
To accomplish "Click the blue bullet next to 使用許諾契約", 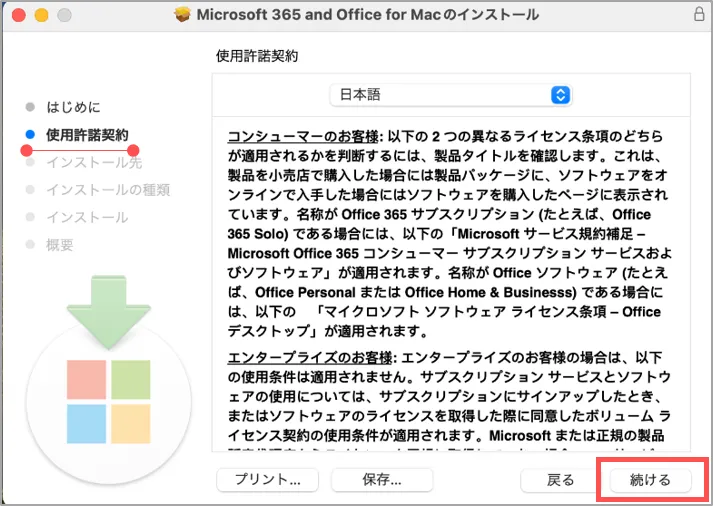I will [30, 134].
